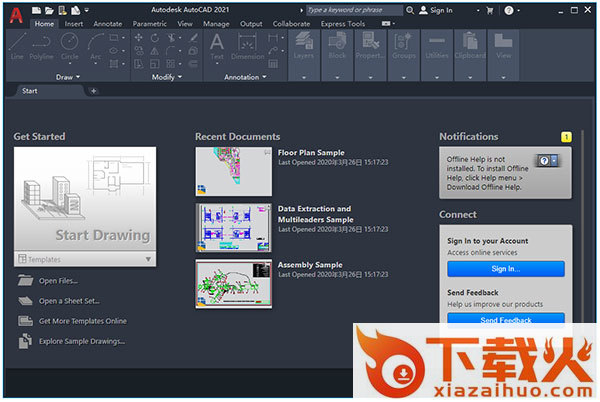Open the Floor Plan Sample thumbnail
This screenshot has width=600, height=402.
pyautogui.click(x=234, y=171)
